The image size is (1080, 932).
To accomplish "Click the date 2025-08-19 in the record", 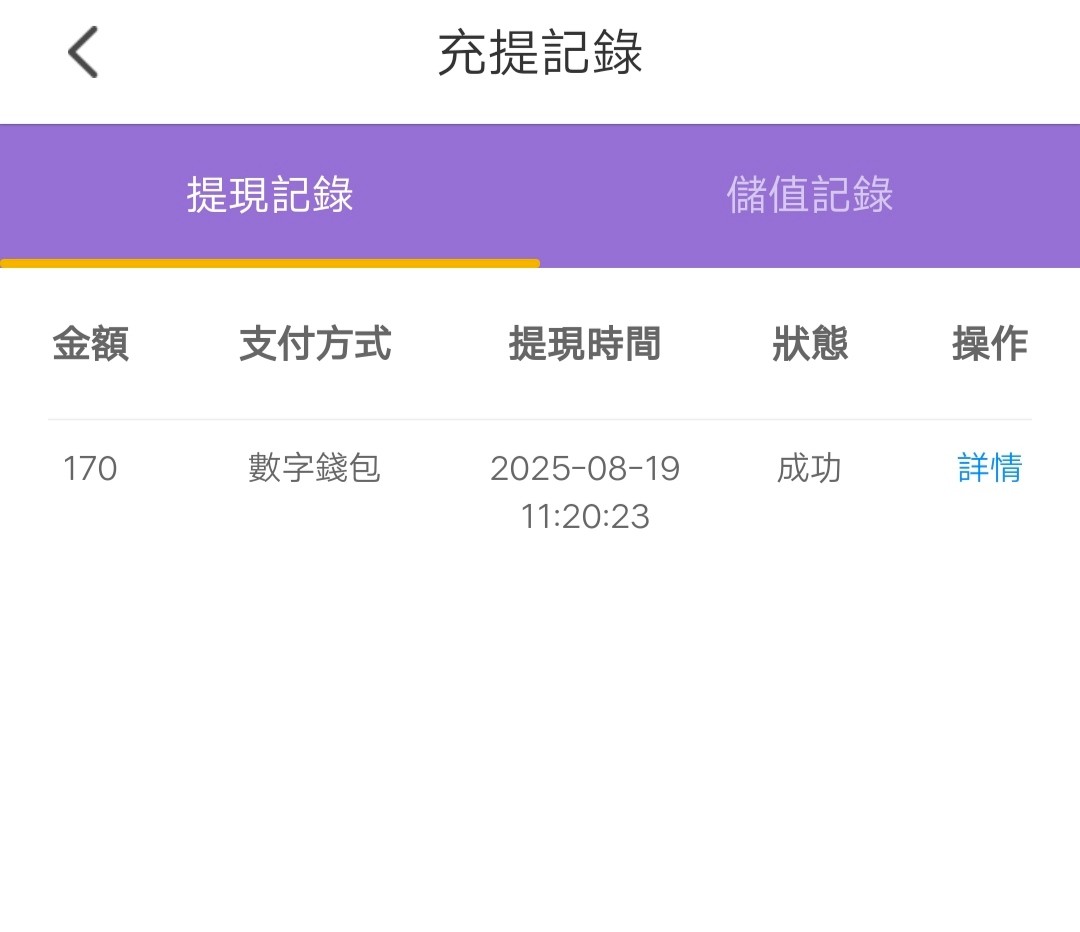I will (584, 468).
